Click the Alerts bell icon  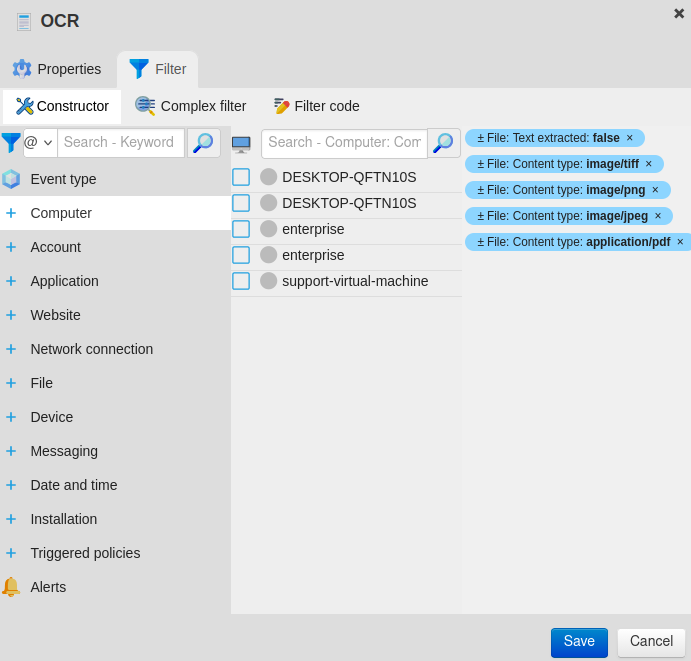(11, 587)
